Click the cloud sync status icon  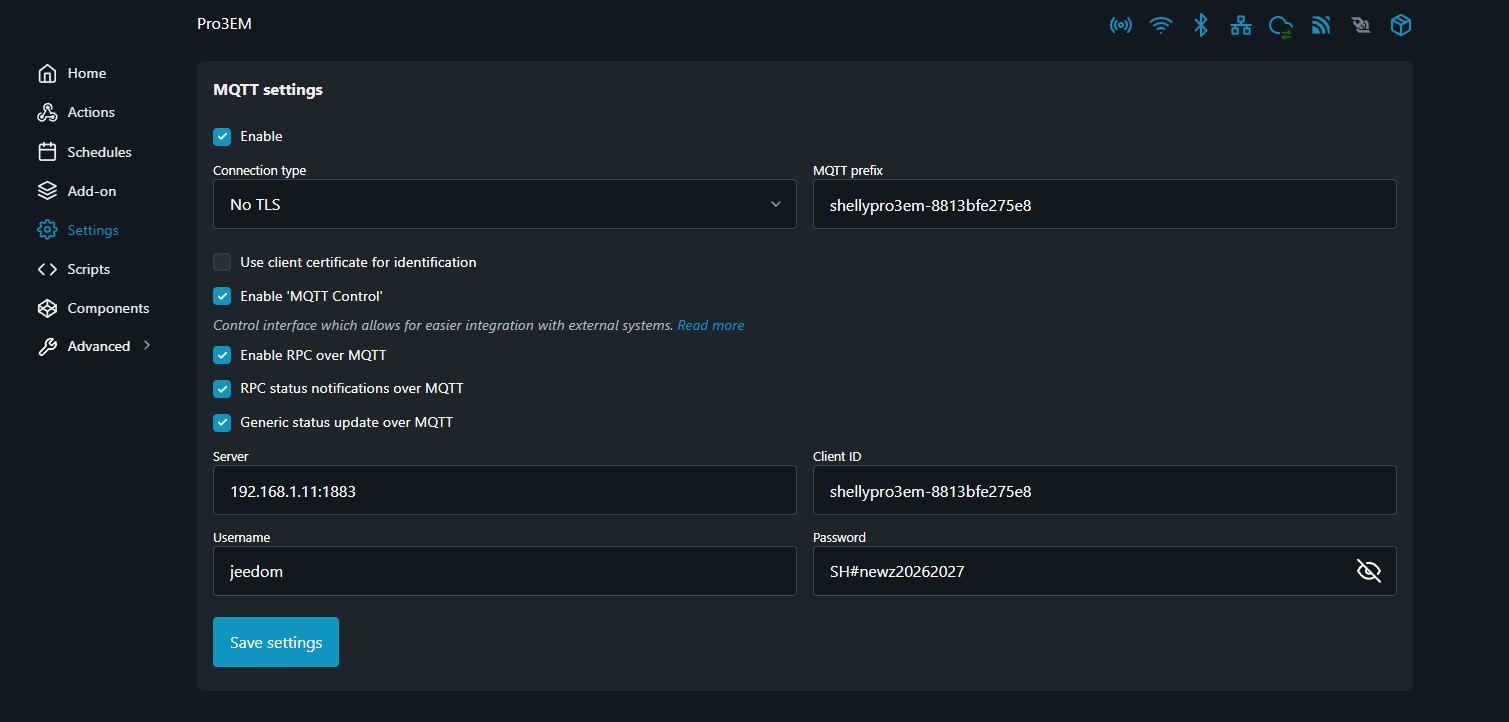click(1281, 27)
